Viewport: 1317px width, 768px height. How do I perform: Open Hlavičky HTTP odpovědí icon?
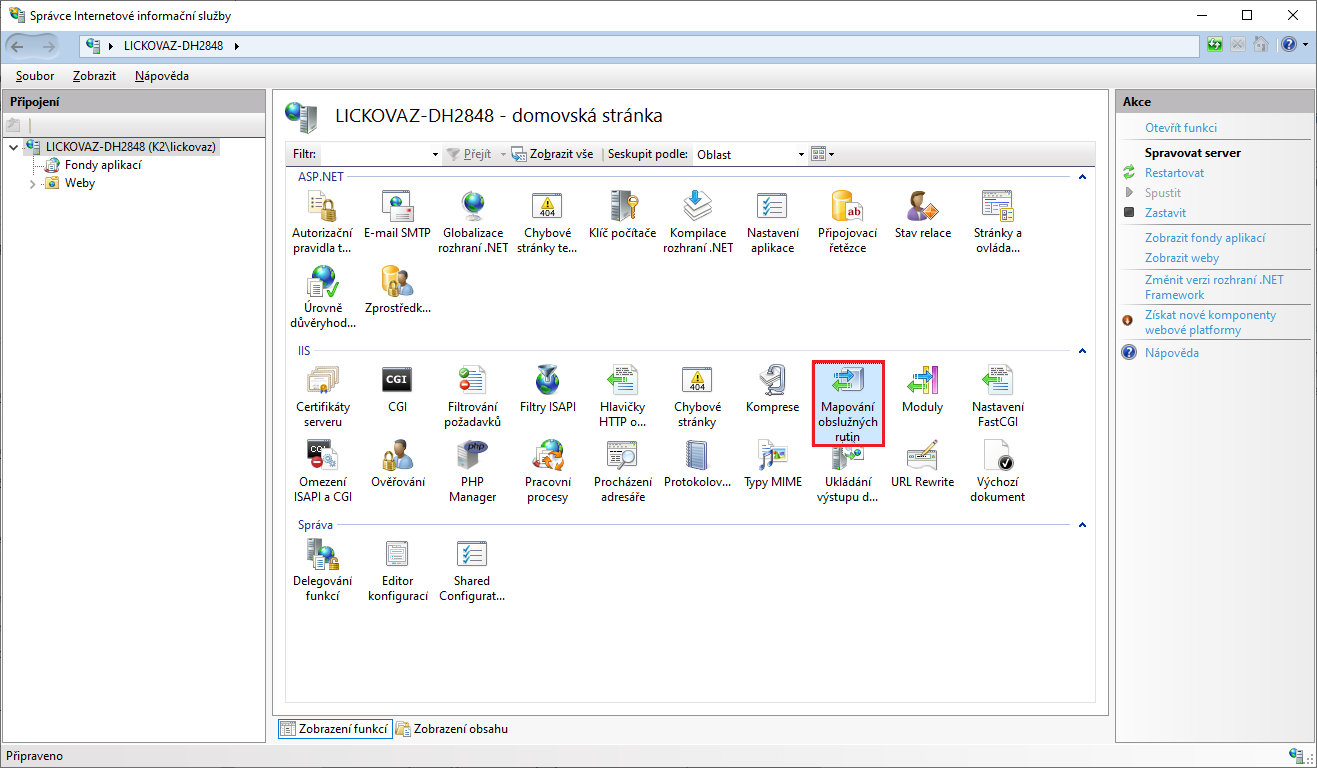point(622,396)
